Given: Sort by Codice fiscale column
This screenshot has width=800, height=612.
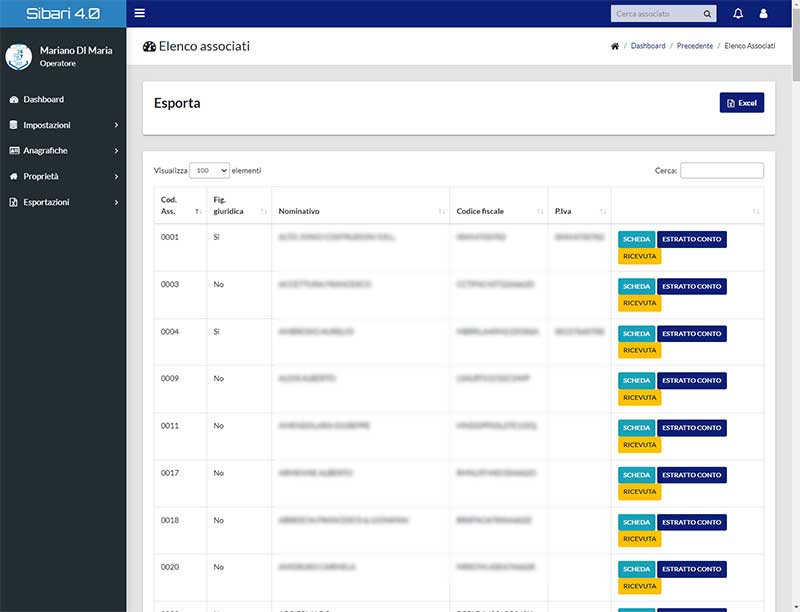Looking at the screenshot, I should pos(499,205).
